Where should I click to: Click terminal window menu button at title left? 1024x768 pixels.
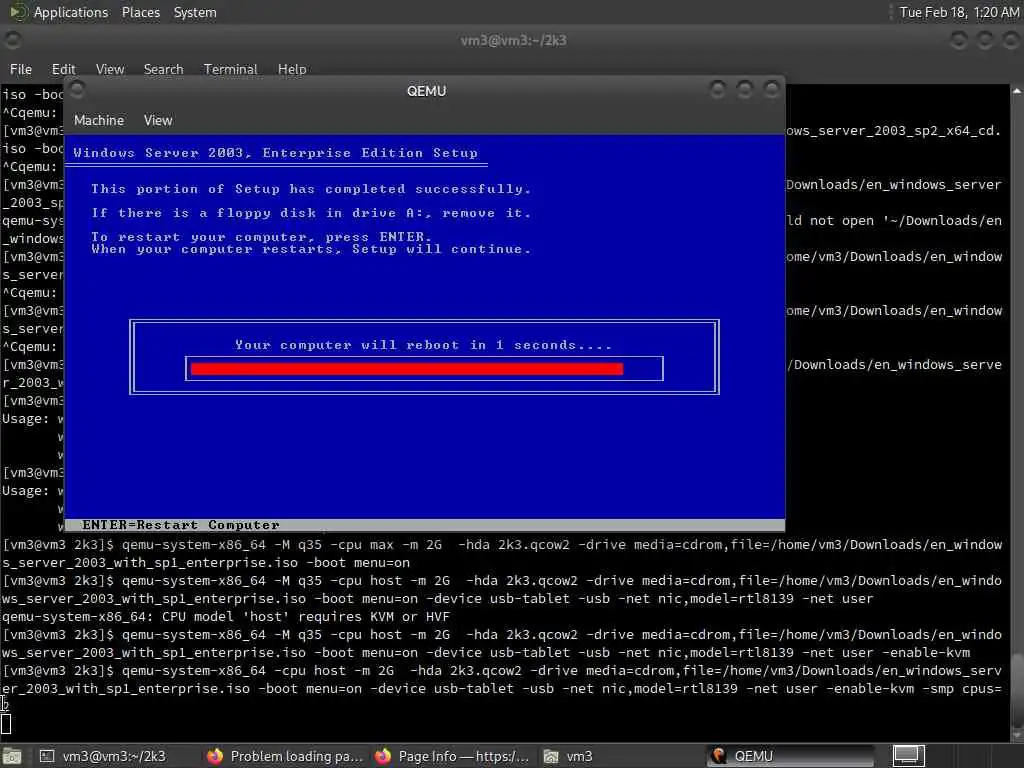click(12, 40)
